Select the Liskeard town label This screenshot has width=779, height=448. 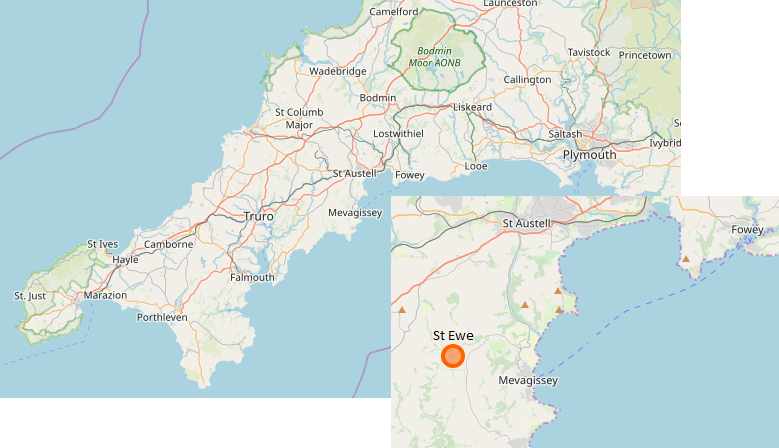click(472, 107)
